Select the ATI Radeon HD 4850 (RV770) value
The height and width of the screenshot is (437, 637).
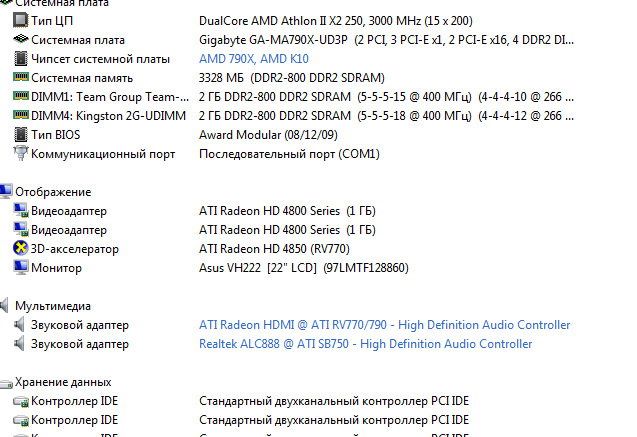pos(274,249)
